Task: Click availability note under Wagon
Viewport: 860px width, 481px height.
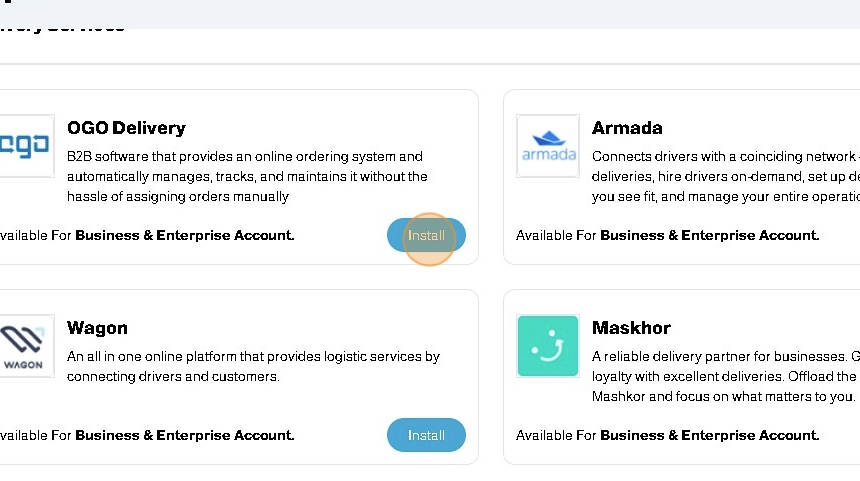Action: (147, 435)
